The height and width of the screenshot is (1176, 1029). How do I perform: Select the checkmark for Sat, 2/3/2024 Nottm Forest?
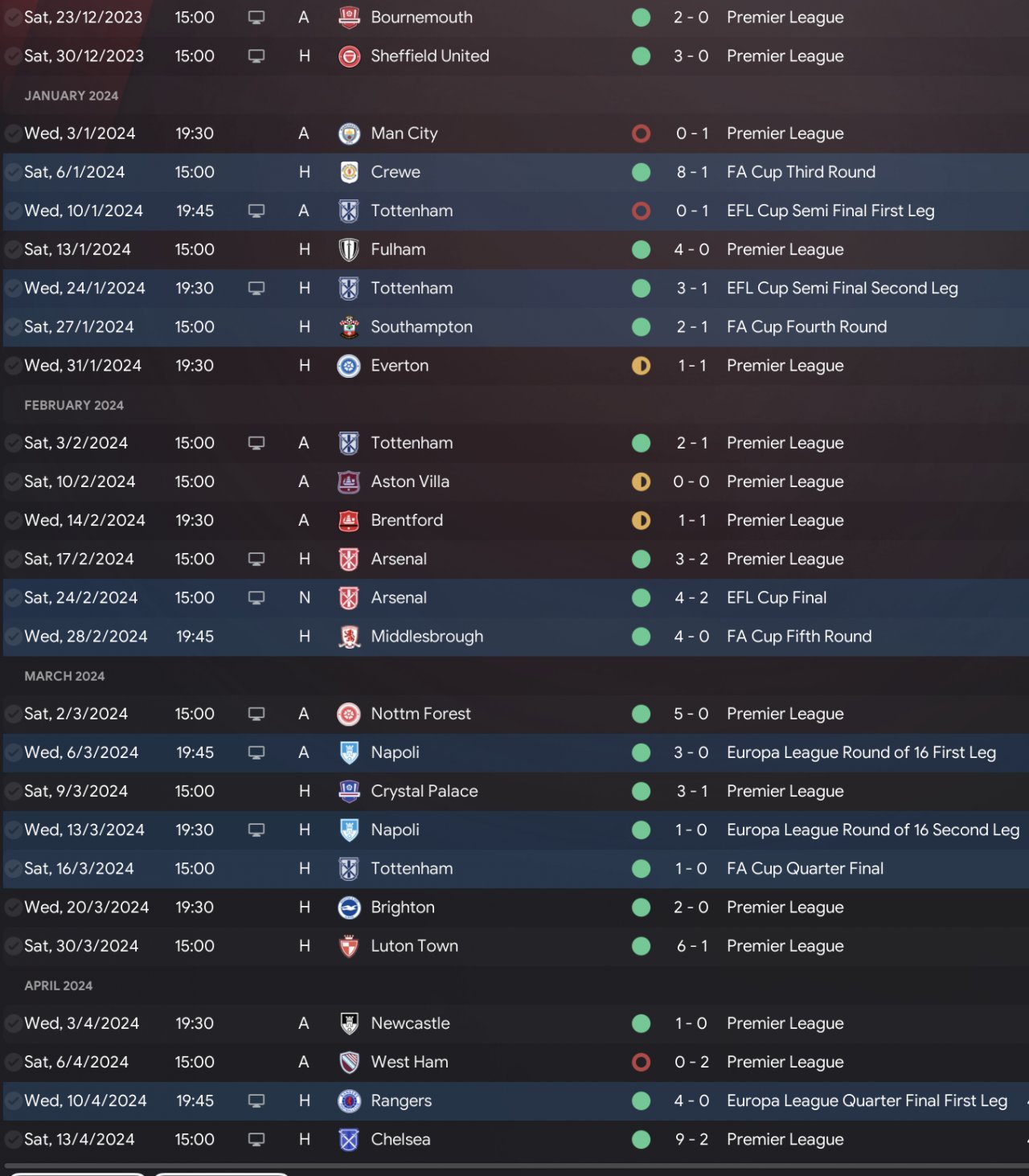(x=13, y=714)
